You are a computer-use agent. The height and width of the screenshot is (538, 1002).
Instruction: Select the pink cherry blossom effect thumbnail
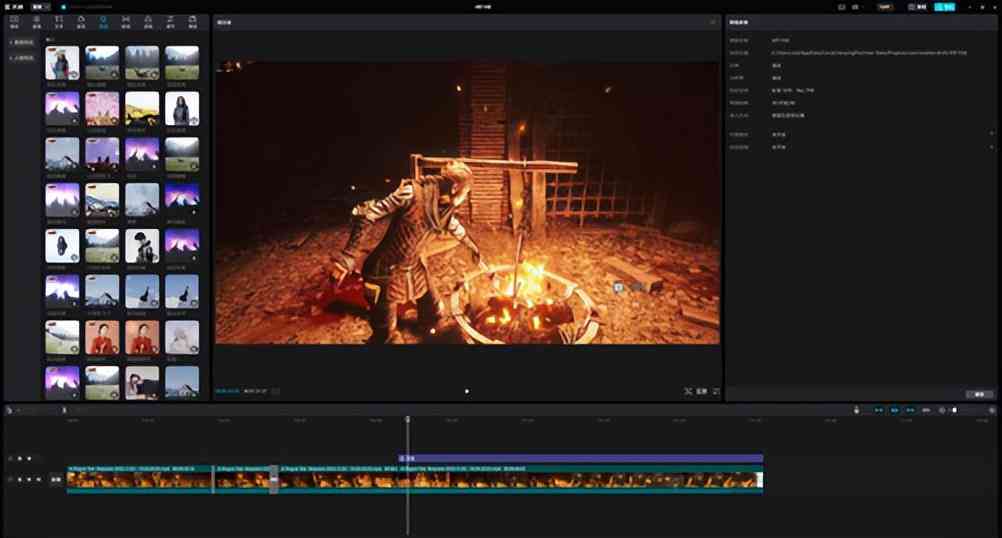click(x=102, y=109)
